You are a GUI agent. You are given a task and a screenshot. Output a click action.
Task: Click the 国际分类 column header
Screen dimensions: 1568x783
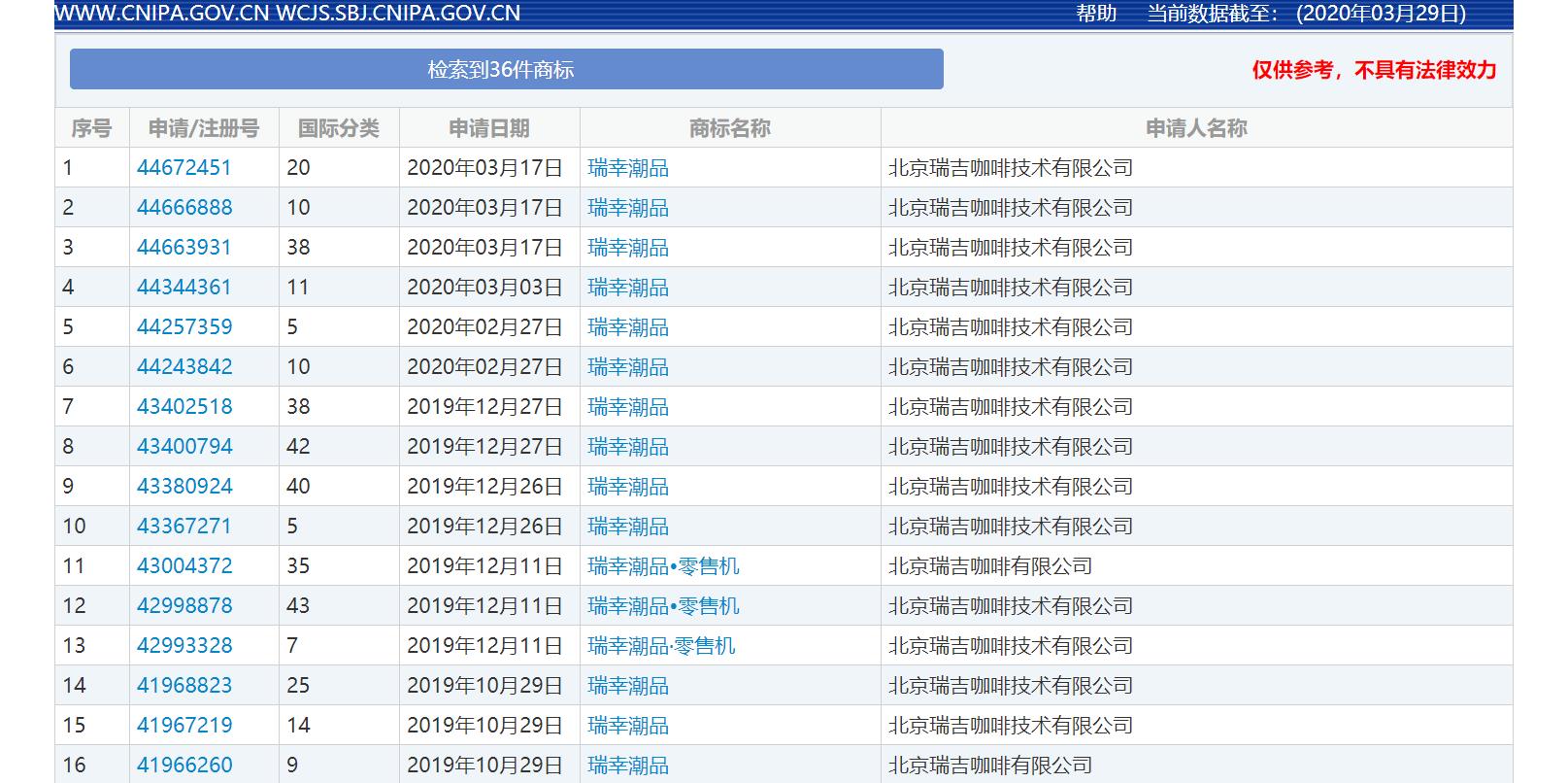pyautogui.click(x=339, y=128)
